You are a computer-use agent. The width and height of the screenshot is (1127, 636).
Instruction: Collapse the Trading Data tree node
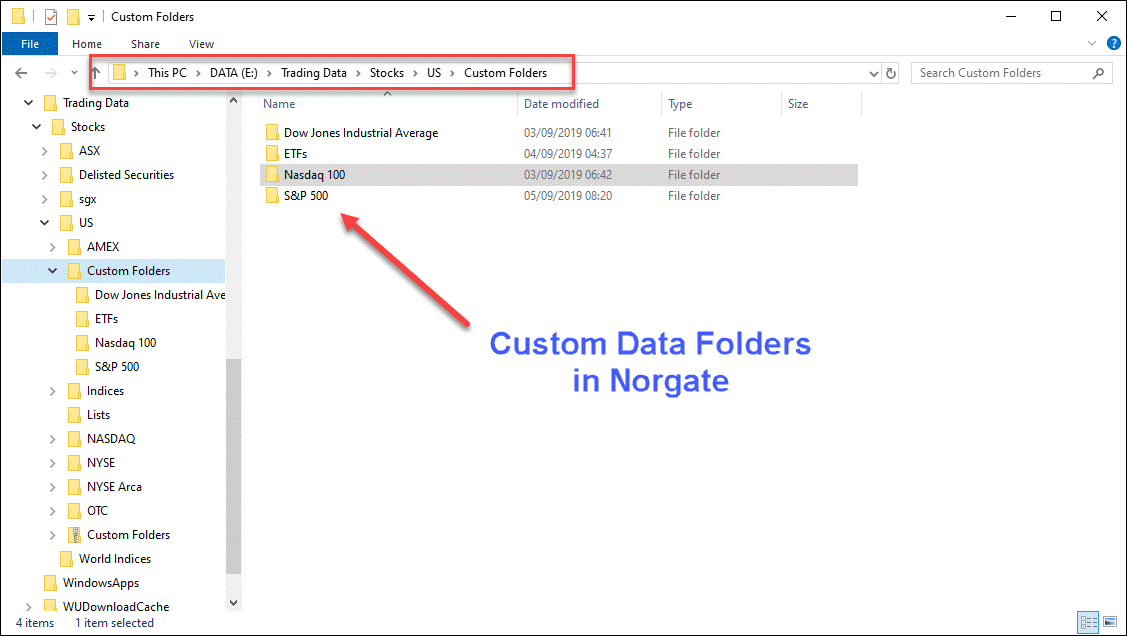coord(28,103)
